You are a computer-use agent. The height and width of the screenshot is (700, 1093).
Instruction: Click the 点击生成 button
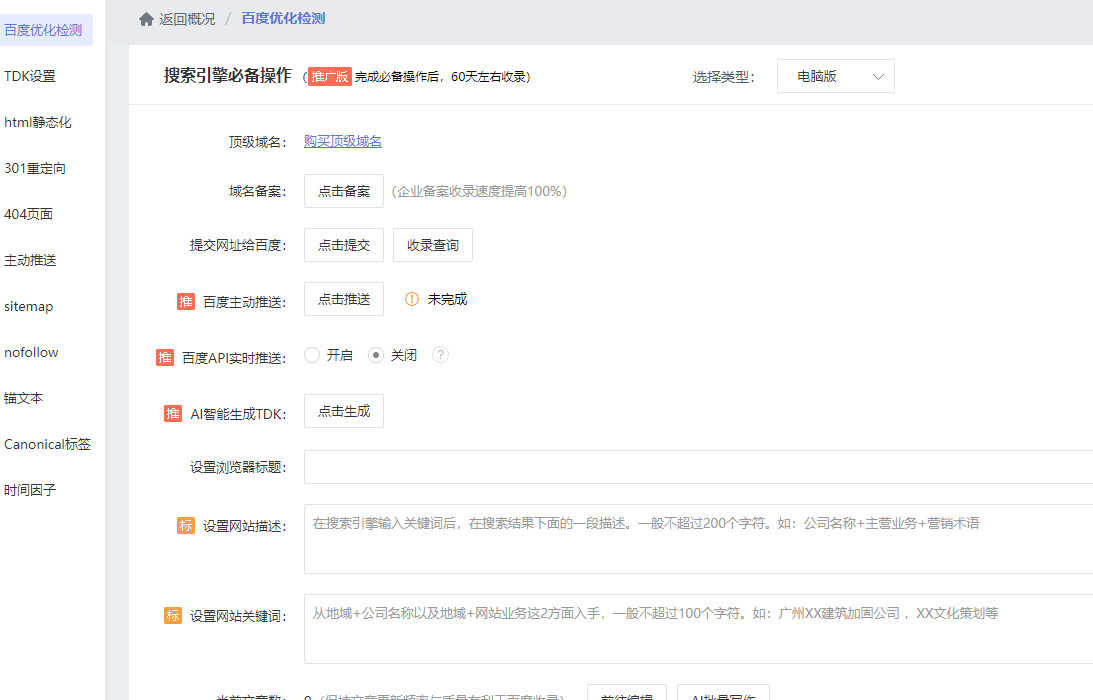pos(343,411)
